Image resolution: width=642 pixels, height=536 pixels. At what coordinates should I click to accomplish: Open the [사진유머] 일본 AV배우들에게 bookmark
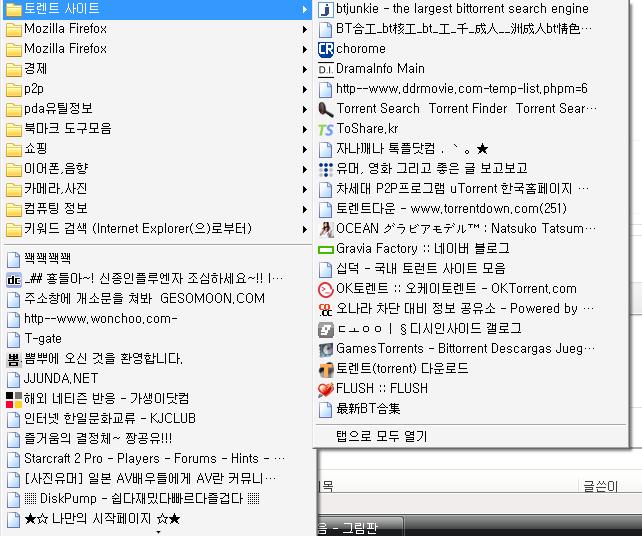(157, 479)
